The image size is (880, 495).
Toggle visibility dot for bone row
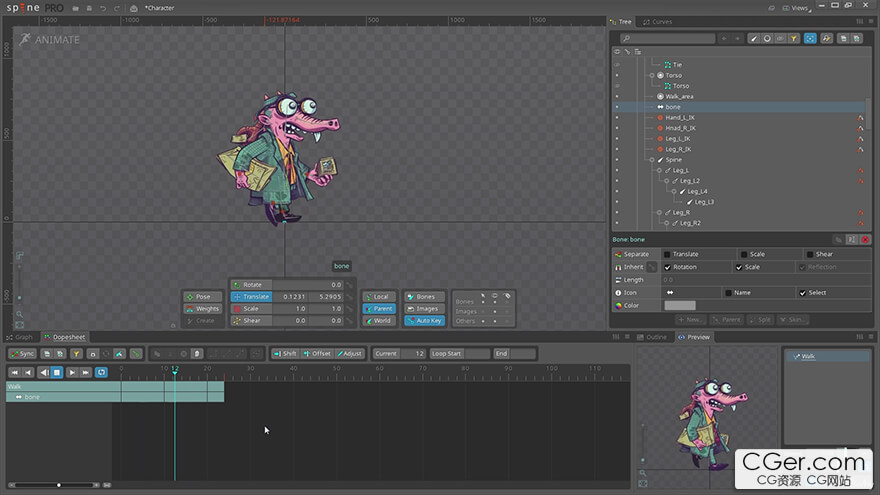pos(617,107)
